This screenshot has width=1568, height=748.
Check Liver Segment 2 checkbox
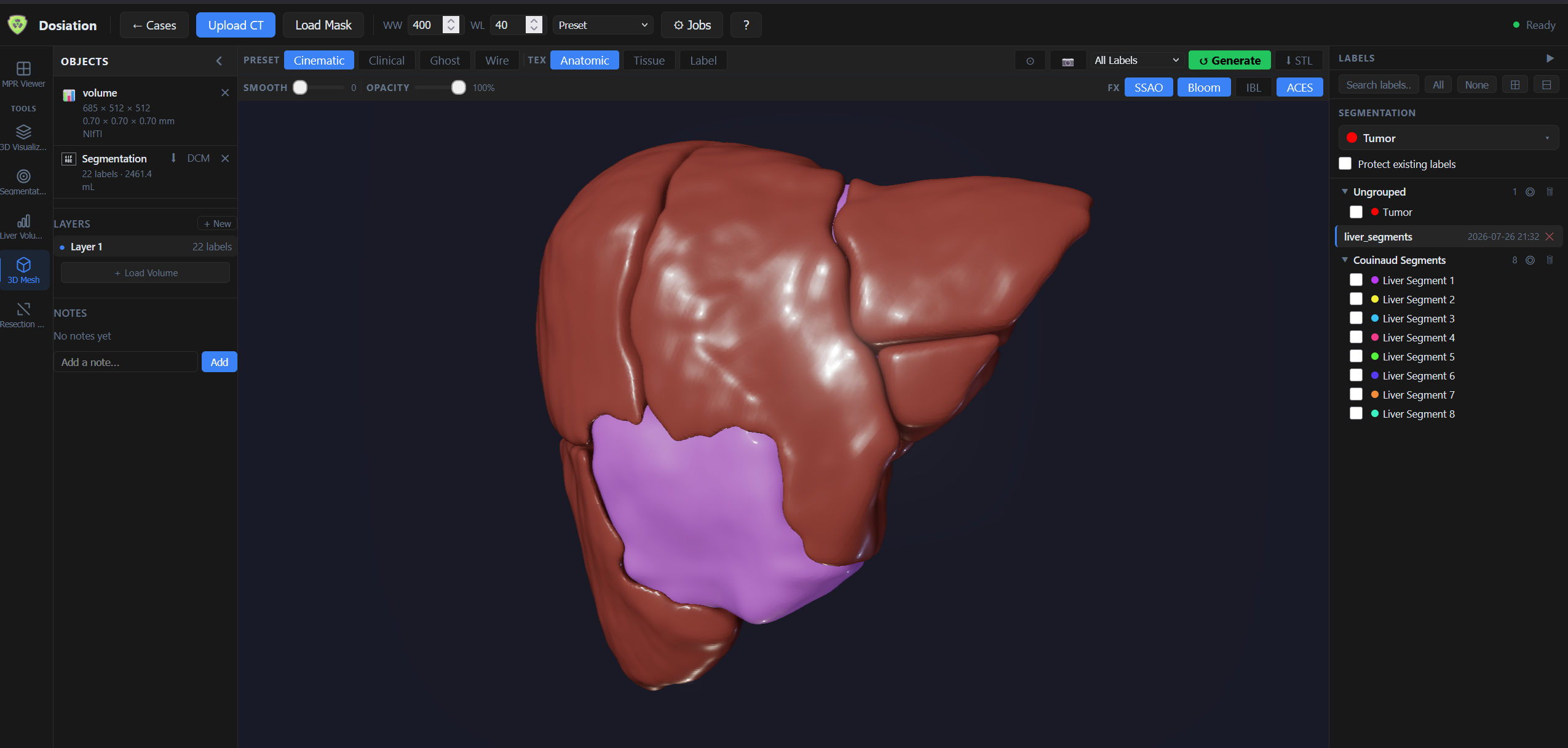coord(1356,299)
